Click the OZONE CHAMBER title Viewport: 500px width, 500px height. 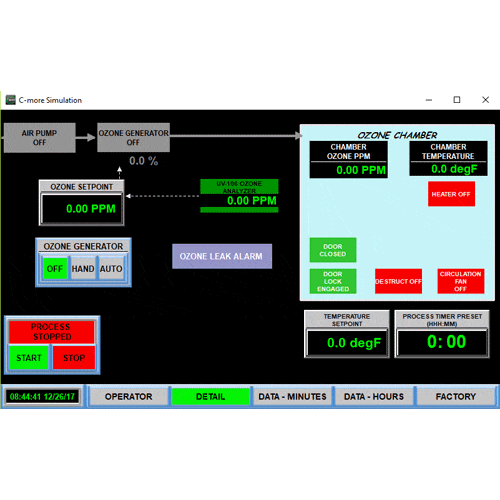click(397, 135)
